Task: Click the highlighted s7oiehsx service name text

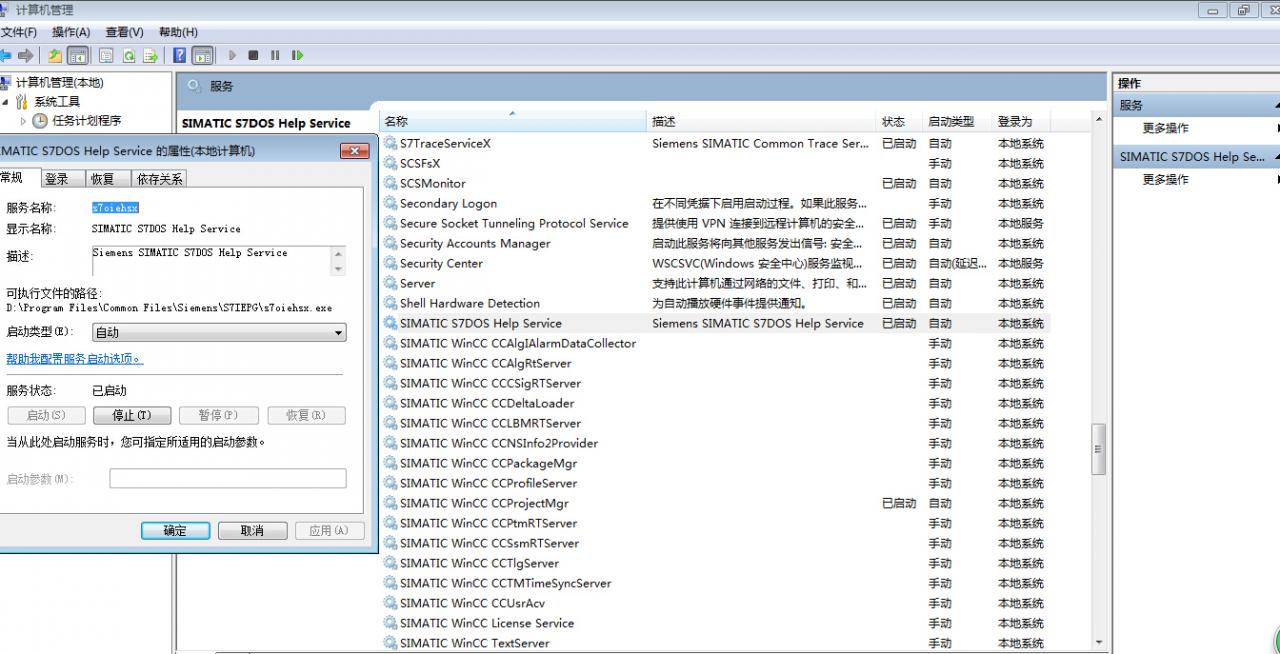Action: 115,208
